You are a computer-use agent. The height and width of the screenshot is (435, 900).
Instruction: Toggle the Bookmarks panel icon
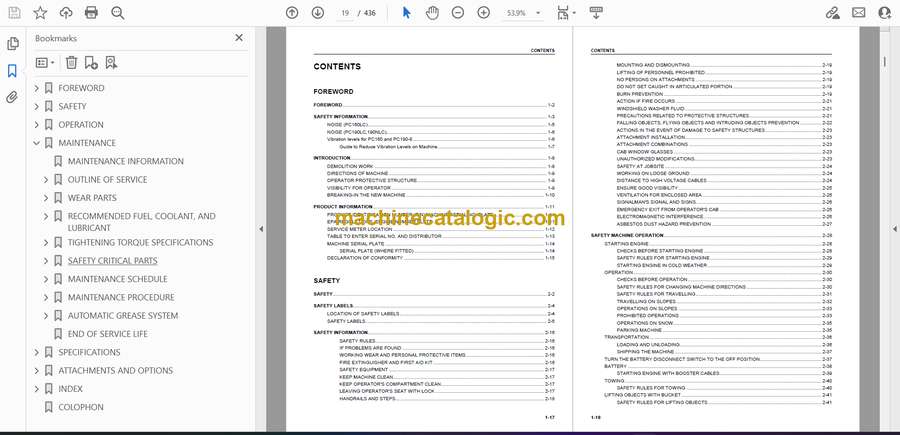click(x=12, y=71)
